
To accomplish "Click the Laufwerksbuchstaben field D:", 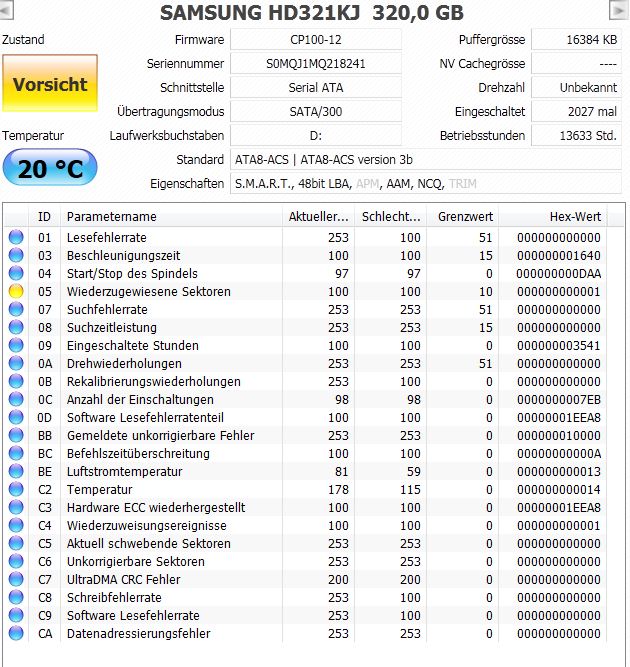I will 316,136.
